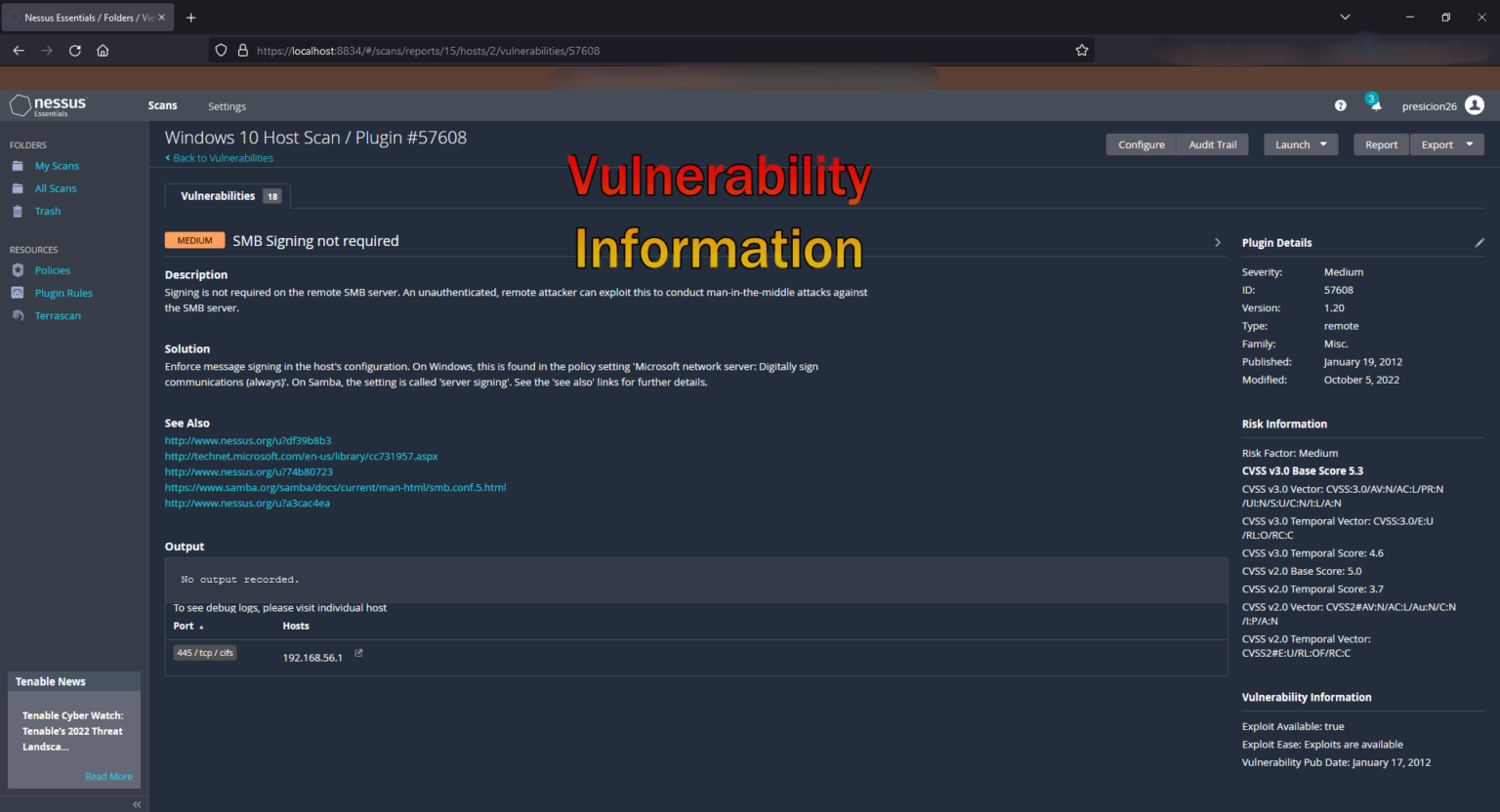Click 'Exploit Available: true' text
This screenshot has height=812, width=1500.
tap(1292, 727)
